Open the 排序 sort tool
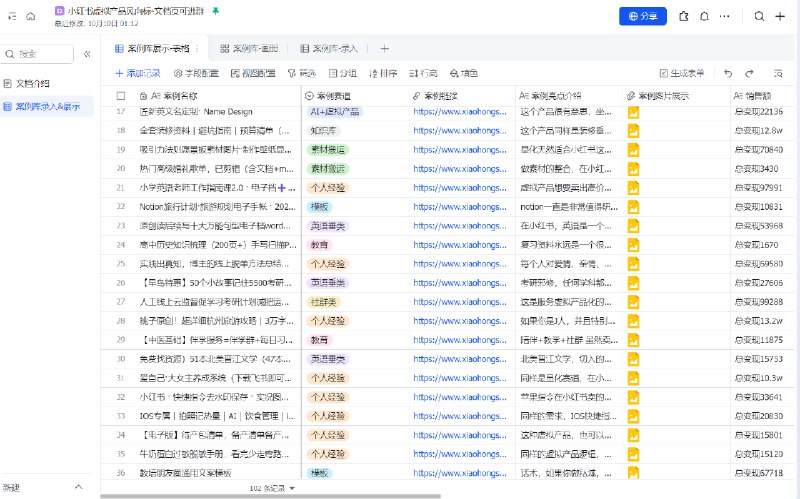 click(x=383, y=73)
